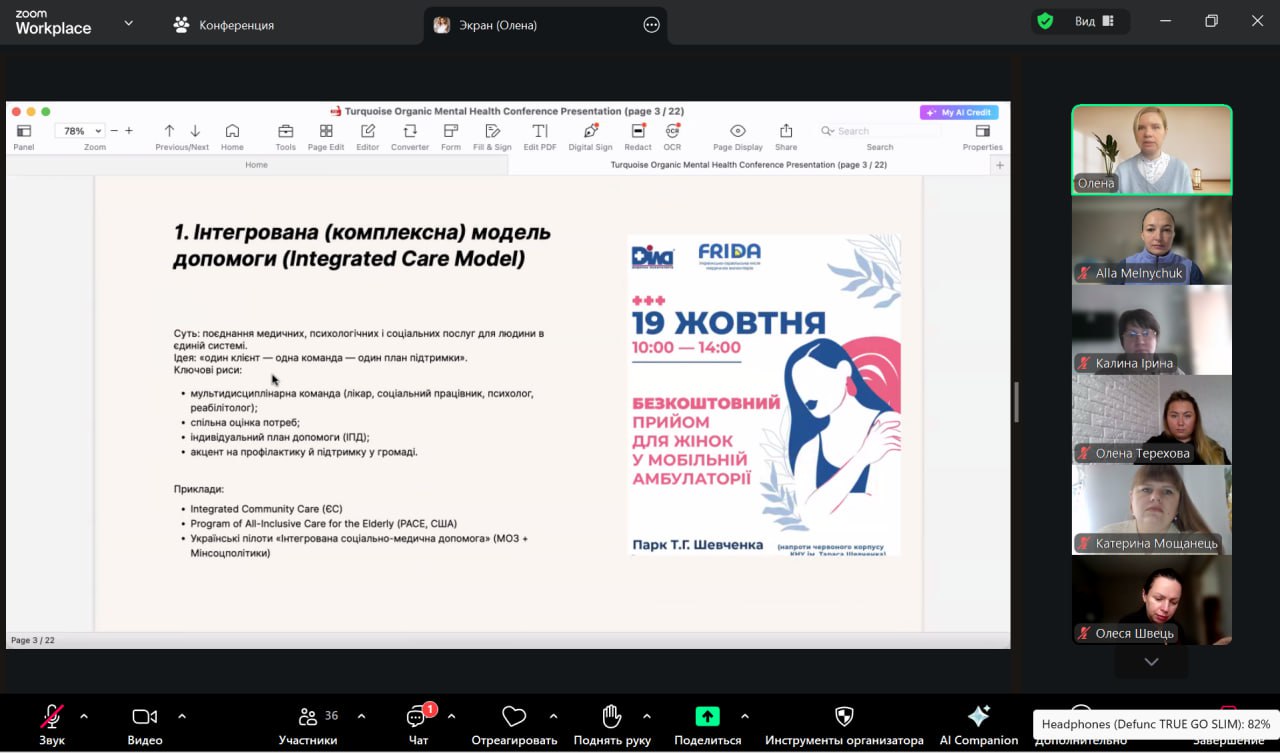Launch AI Companion sparkle icon
This screenshot has width=1280, height=753.
978,716
